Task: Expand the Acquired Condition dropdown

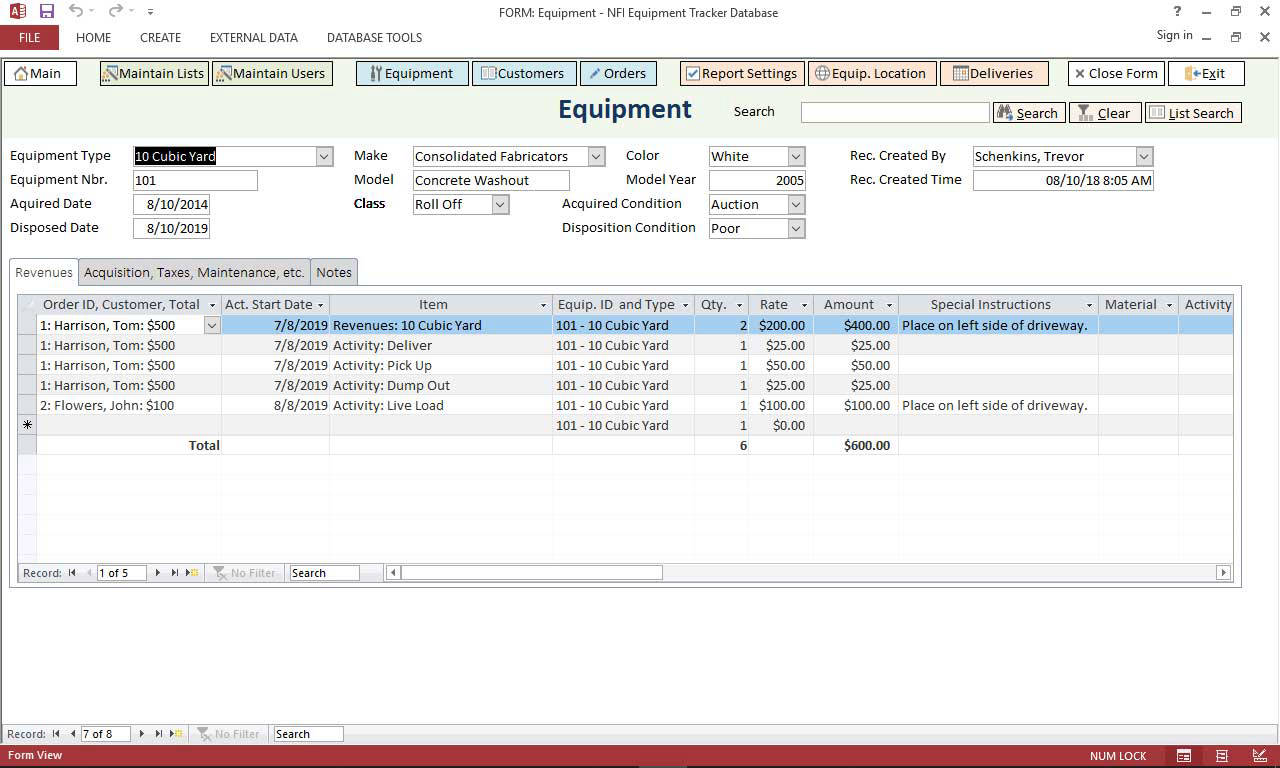Action: pyautogui.click(x=796, y=204)
